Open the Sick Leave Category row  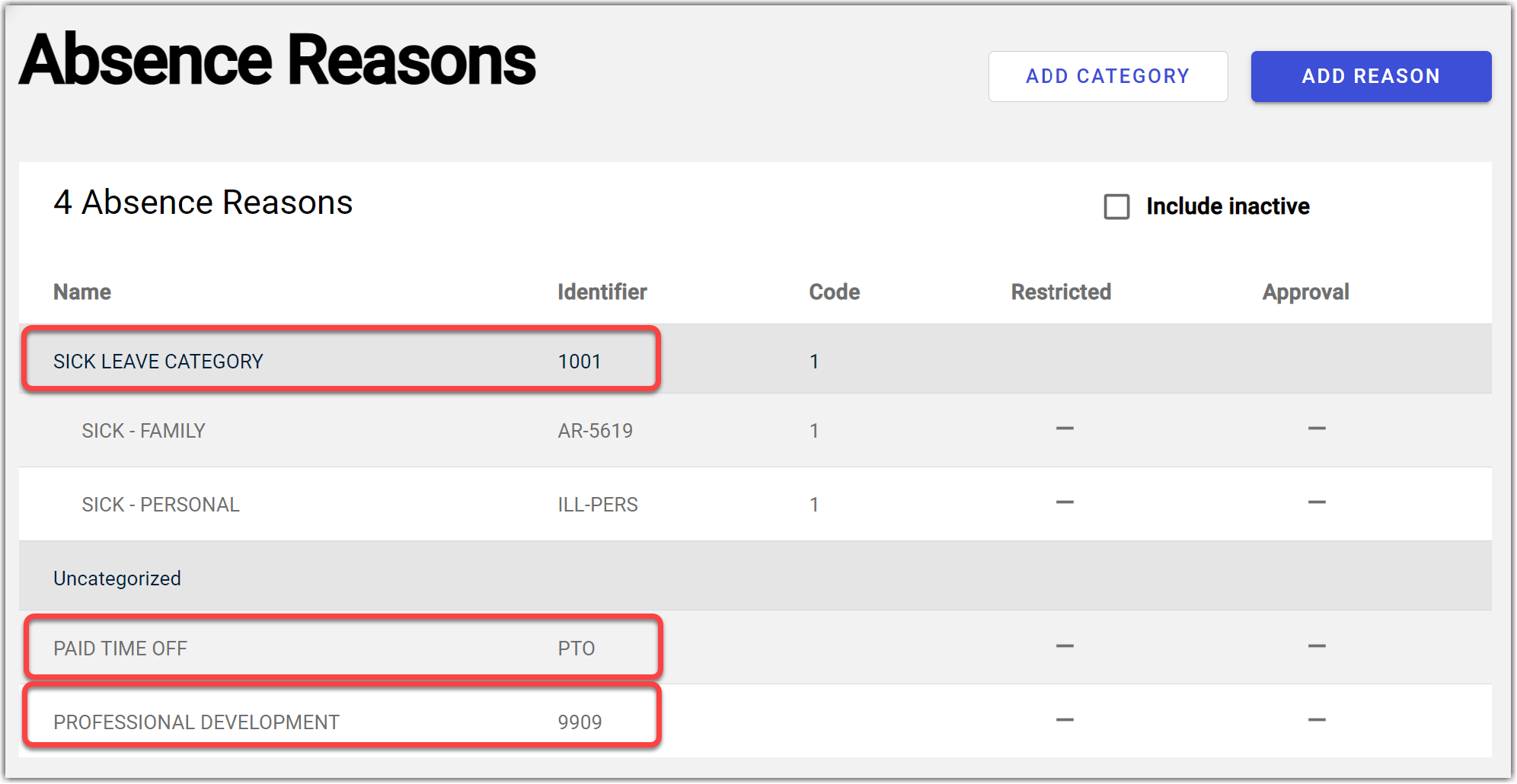tap(158, 361)
